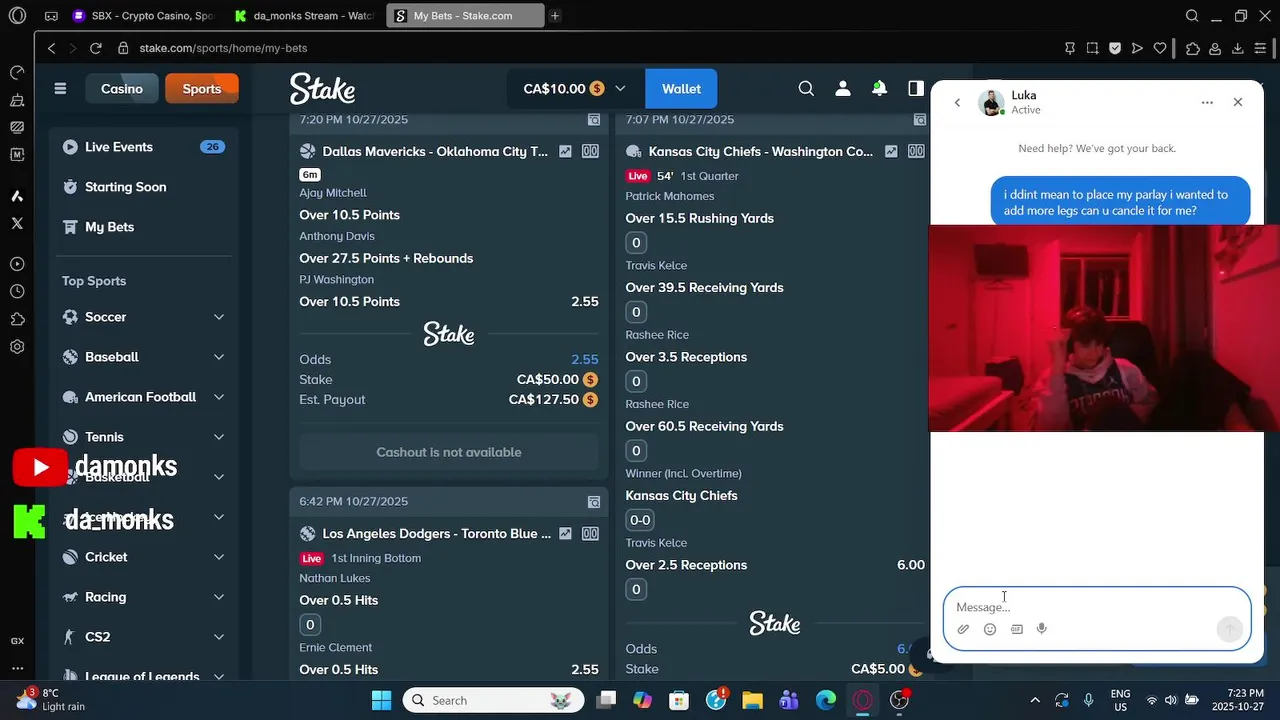Screen dimensions: 1280x720
Task: Open Opera sidebar settings gear
Action: tap(17, 347)
